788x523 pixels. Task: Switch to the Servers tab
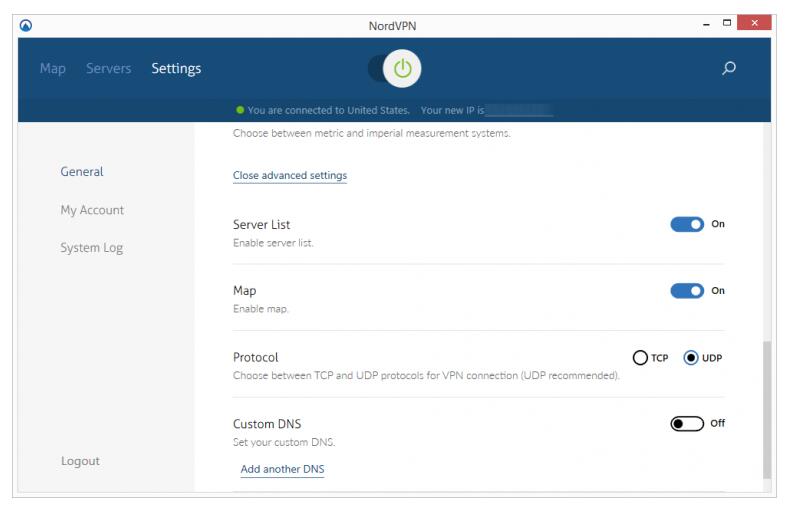[x=109, y=68]
